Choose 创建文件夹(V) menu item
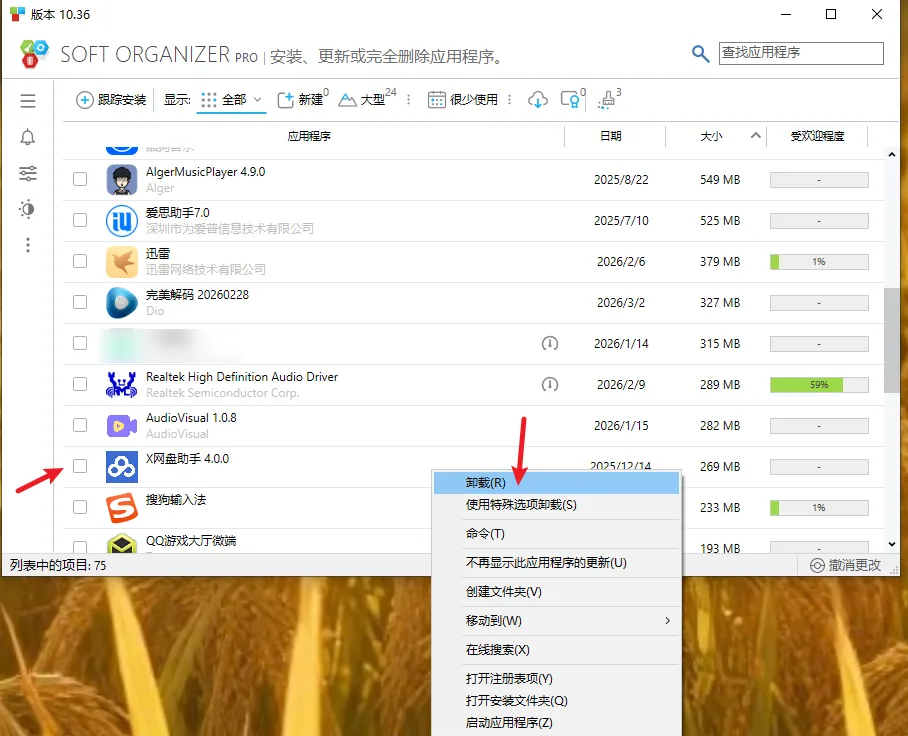This screenshot has height=736, width=908. [556, 592]
